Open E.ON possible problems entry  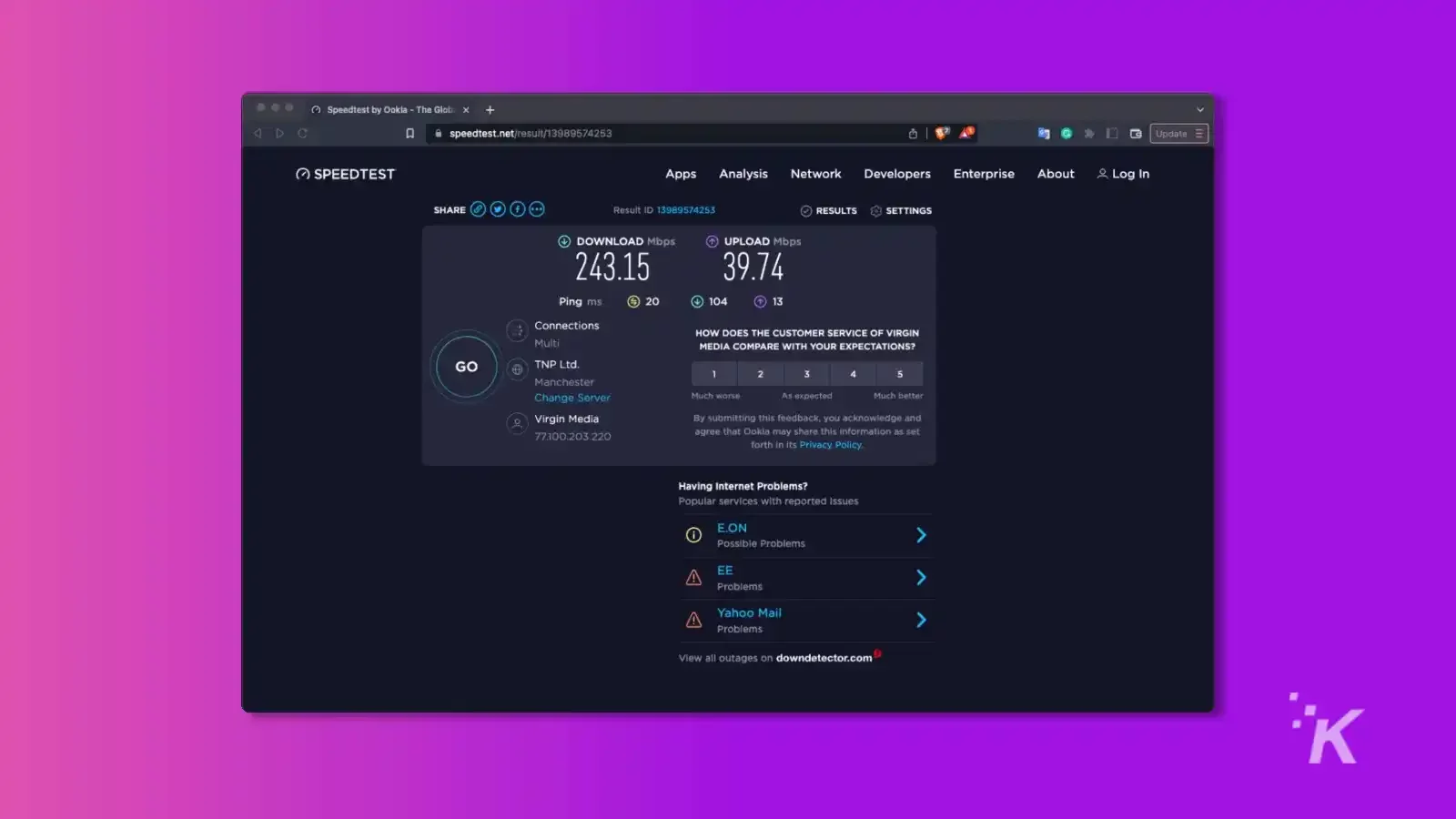(x=807, y=535)
